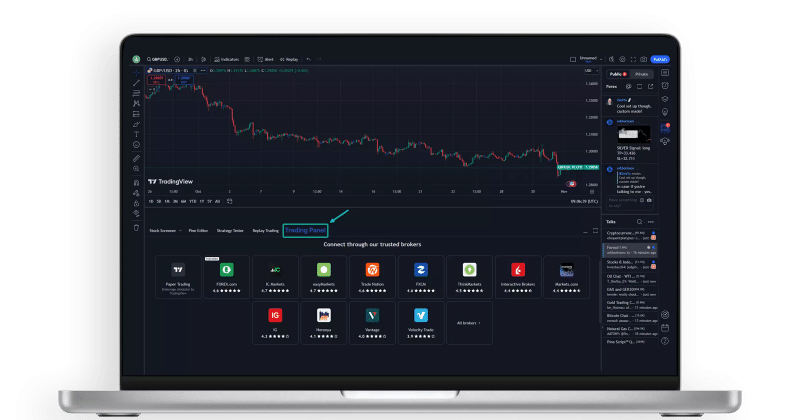Screen dimensions: 800x420
Task: Choose the IC Markets broker
Action: [275, 277]
